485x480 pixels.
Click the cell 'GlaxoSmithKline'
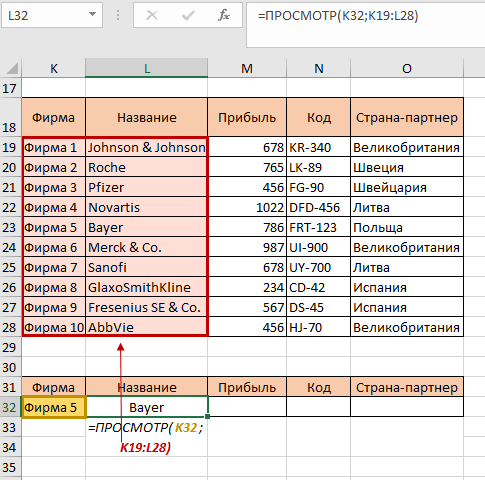coord(147,287)
